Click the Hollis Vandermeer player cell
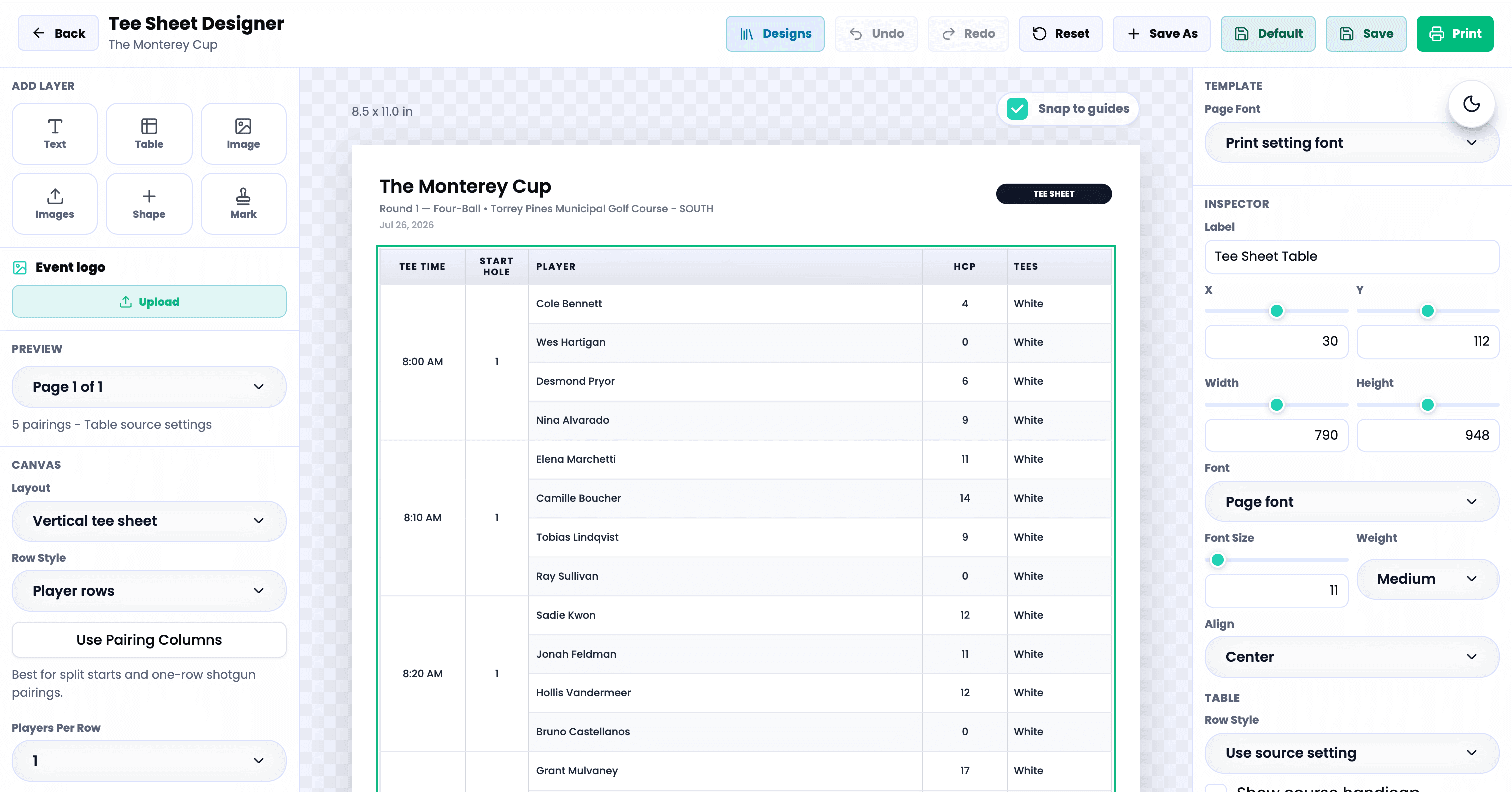 coord(725,693)
